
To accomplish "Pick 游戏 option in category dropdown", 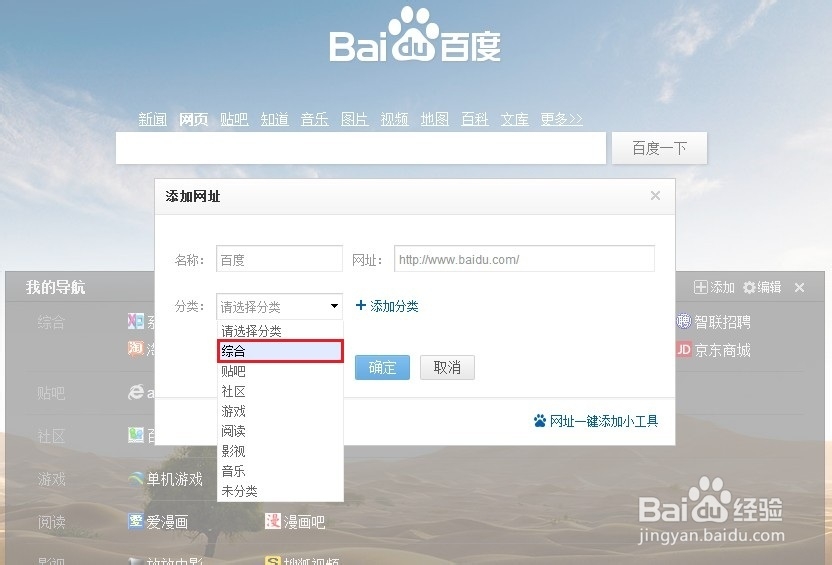I will tap(280, 411).
